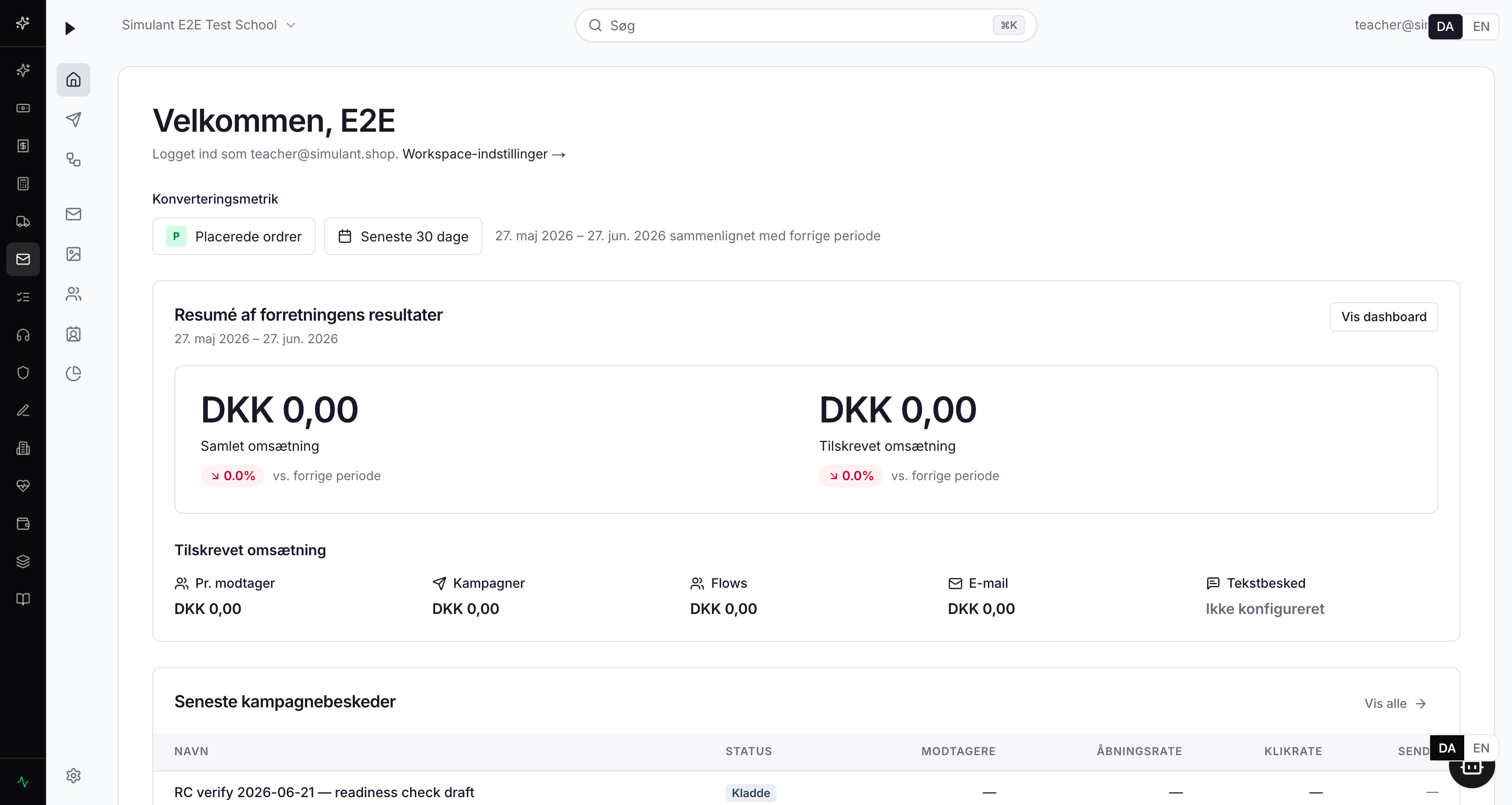Open the delivery truck icon in dark rail
1512x805 pixels.
(23, 221)
